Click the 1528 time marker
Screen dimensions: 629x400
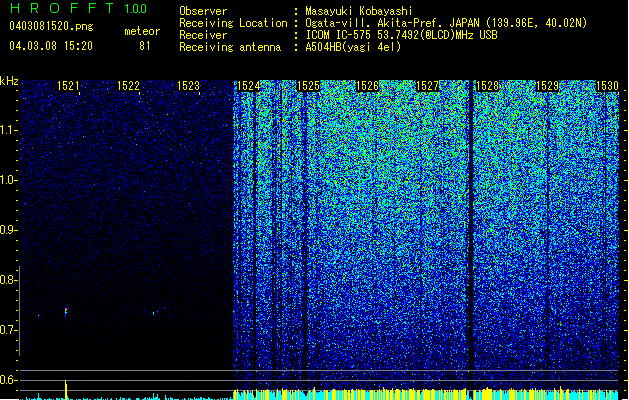[x=487, y=86]
